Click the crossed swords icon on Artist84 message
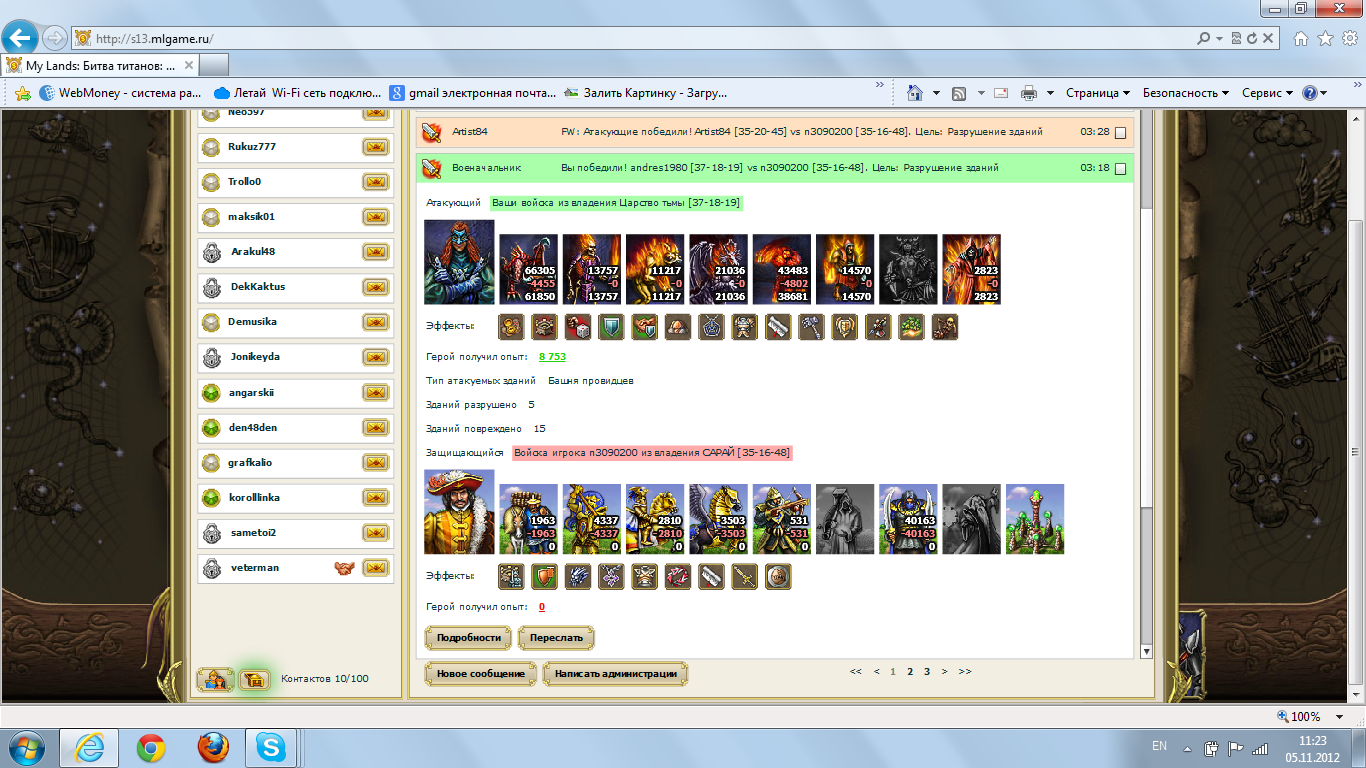 click(431, 132)
